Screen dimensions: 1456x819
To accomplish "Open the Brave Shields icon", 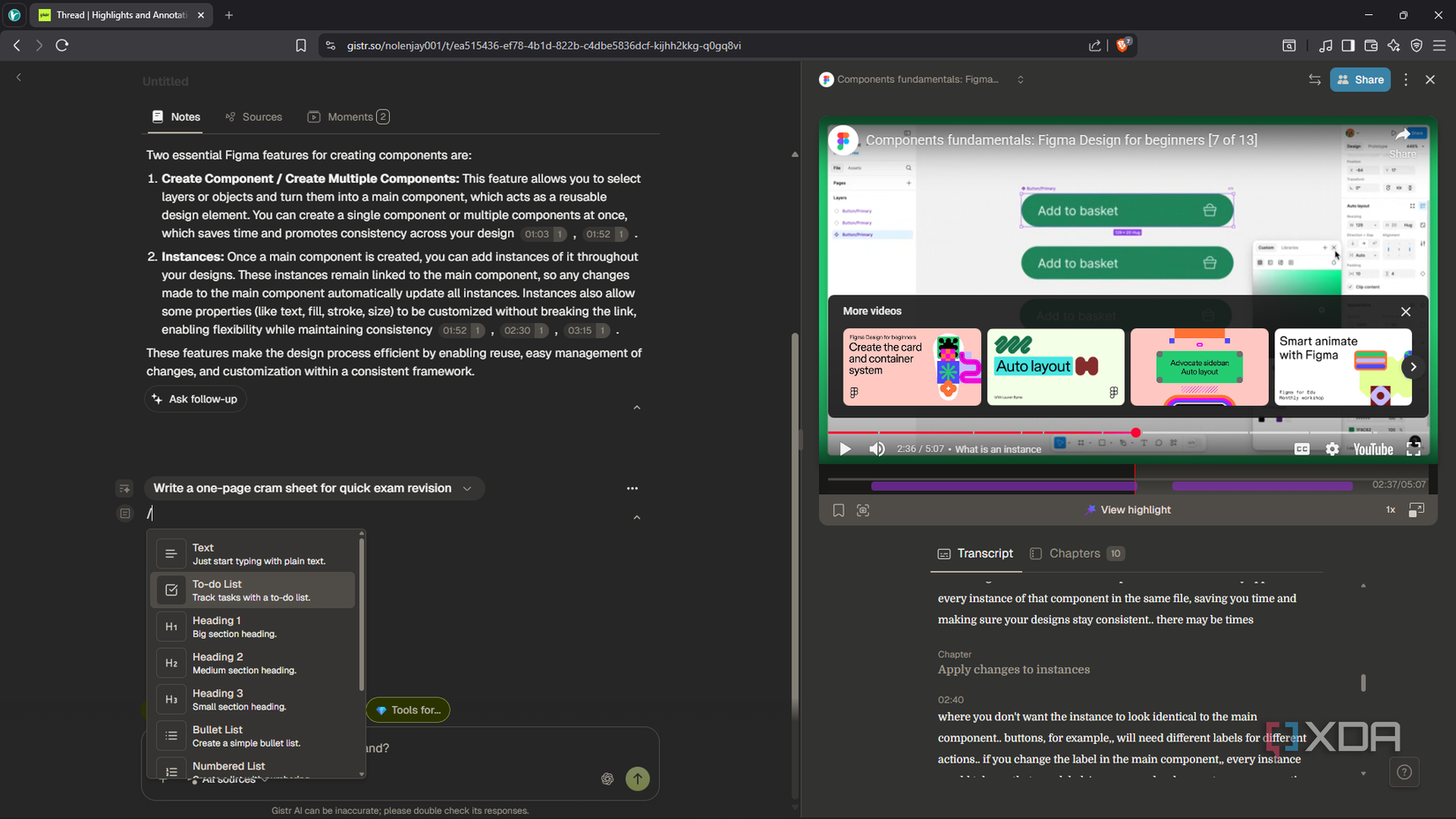I will [x=1122, y=45].
